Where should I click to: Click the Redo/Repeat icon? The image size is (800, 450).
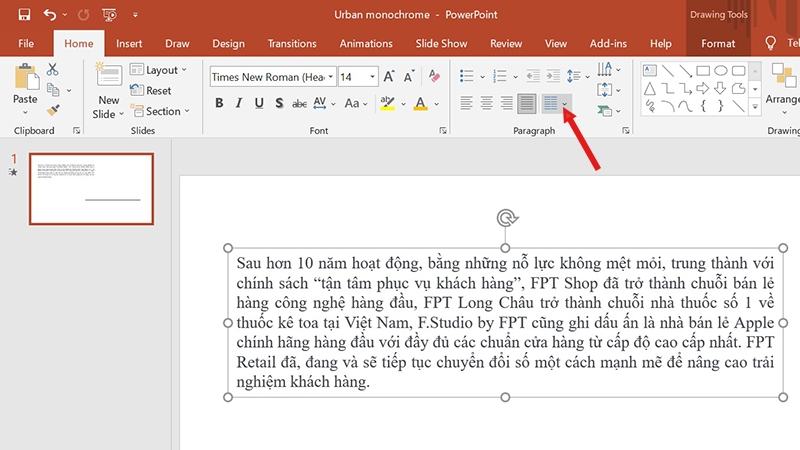tap(83, 15)
